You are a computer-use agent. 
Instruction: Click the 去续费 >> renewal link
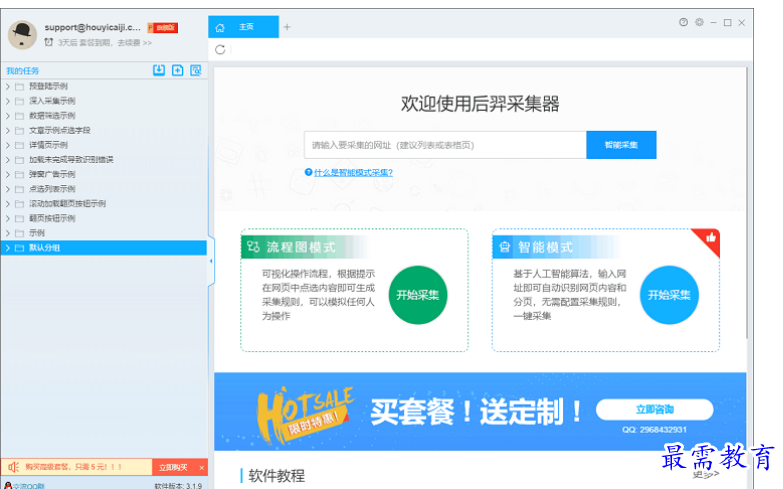tap(135, 43)
